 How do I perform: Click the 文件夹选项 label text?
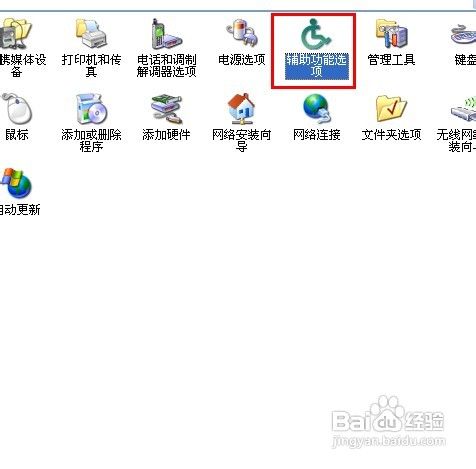tap(391, 135)
